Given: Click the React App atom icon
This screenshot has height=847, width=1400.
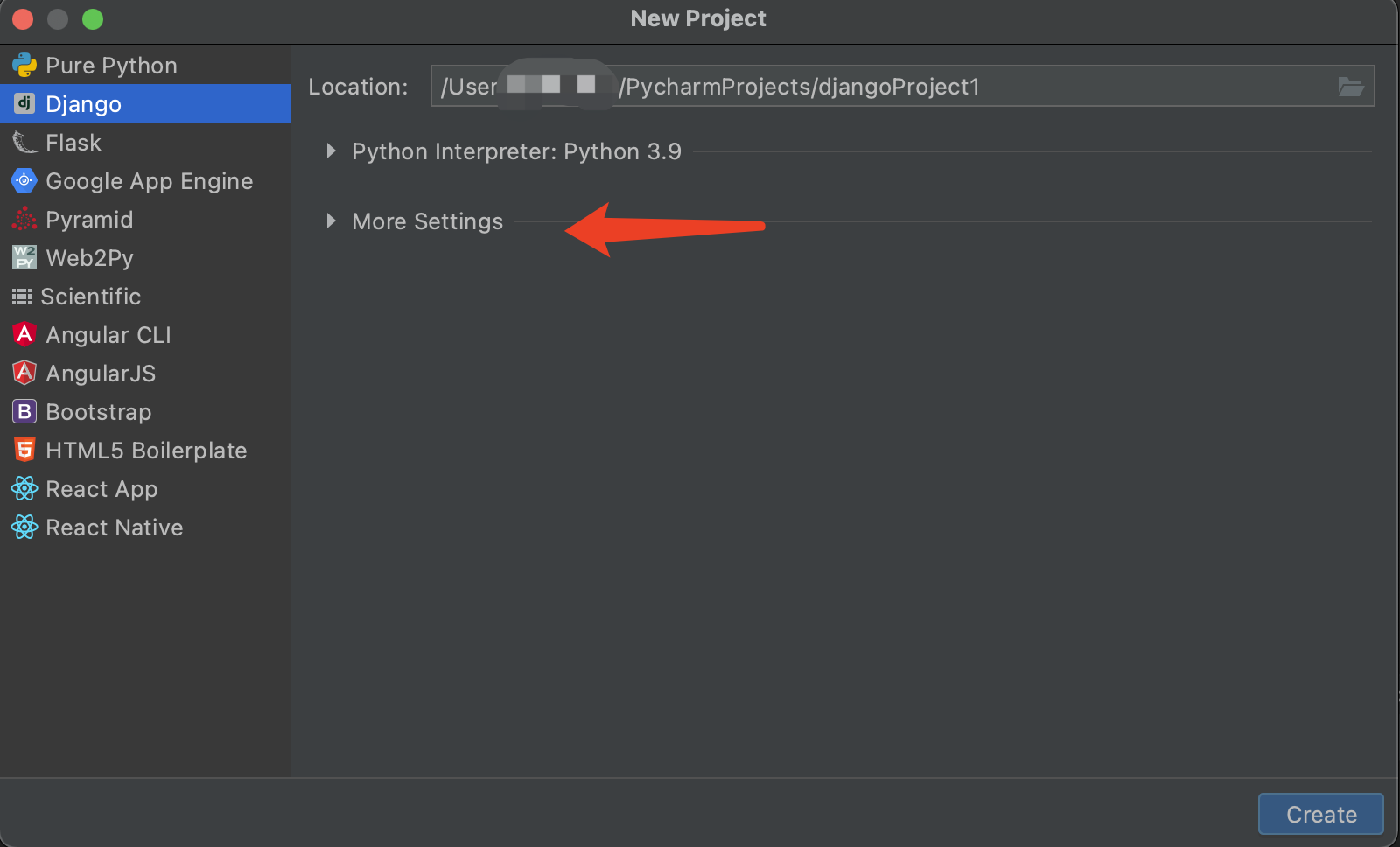Looking at the screenshot, I should [x=24, y=488].
